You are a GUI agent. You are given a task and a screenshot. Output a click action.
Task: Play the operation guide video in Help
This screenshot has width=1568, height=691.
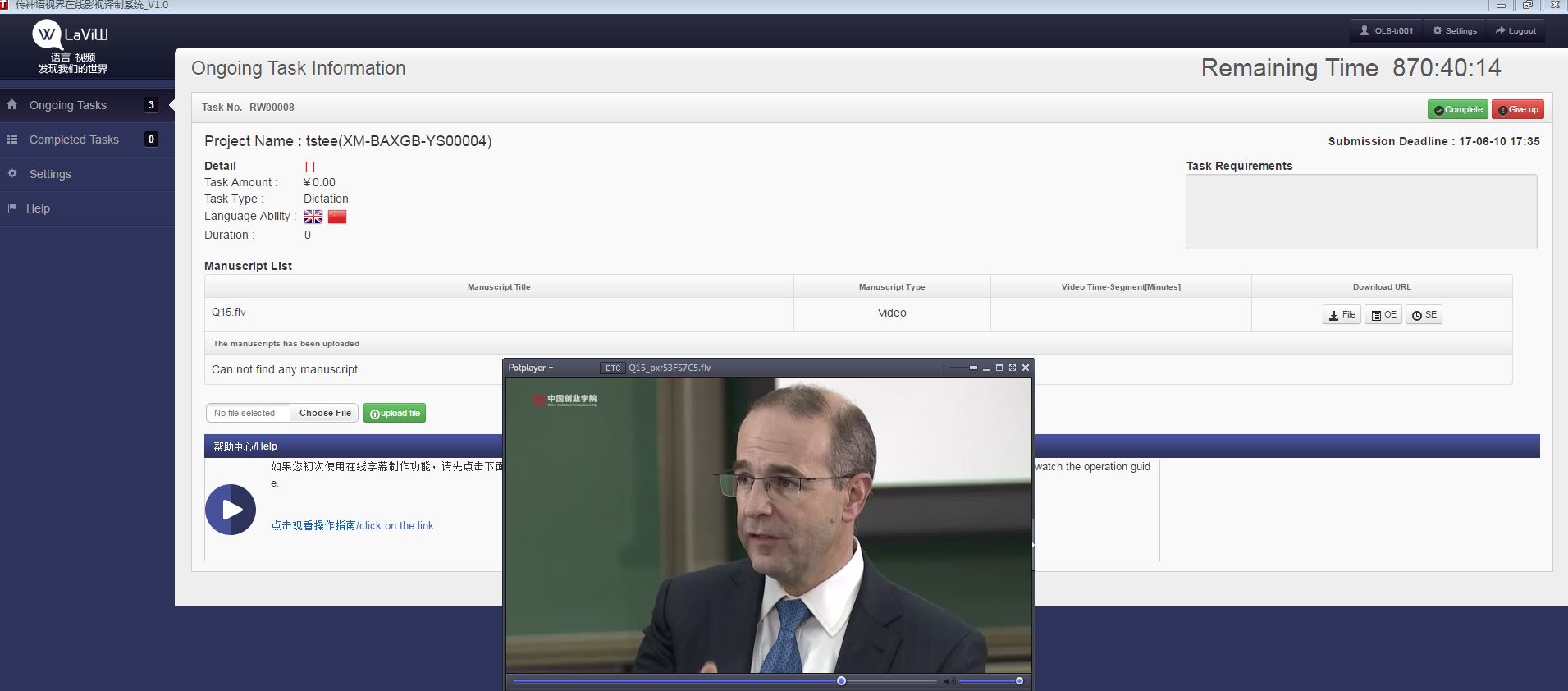click(231, 510)
